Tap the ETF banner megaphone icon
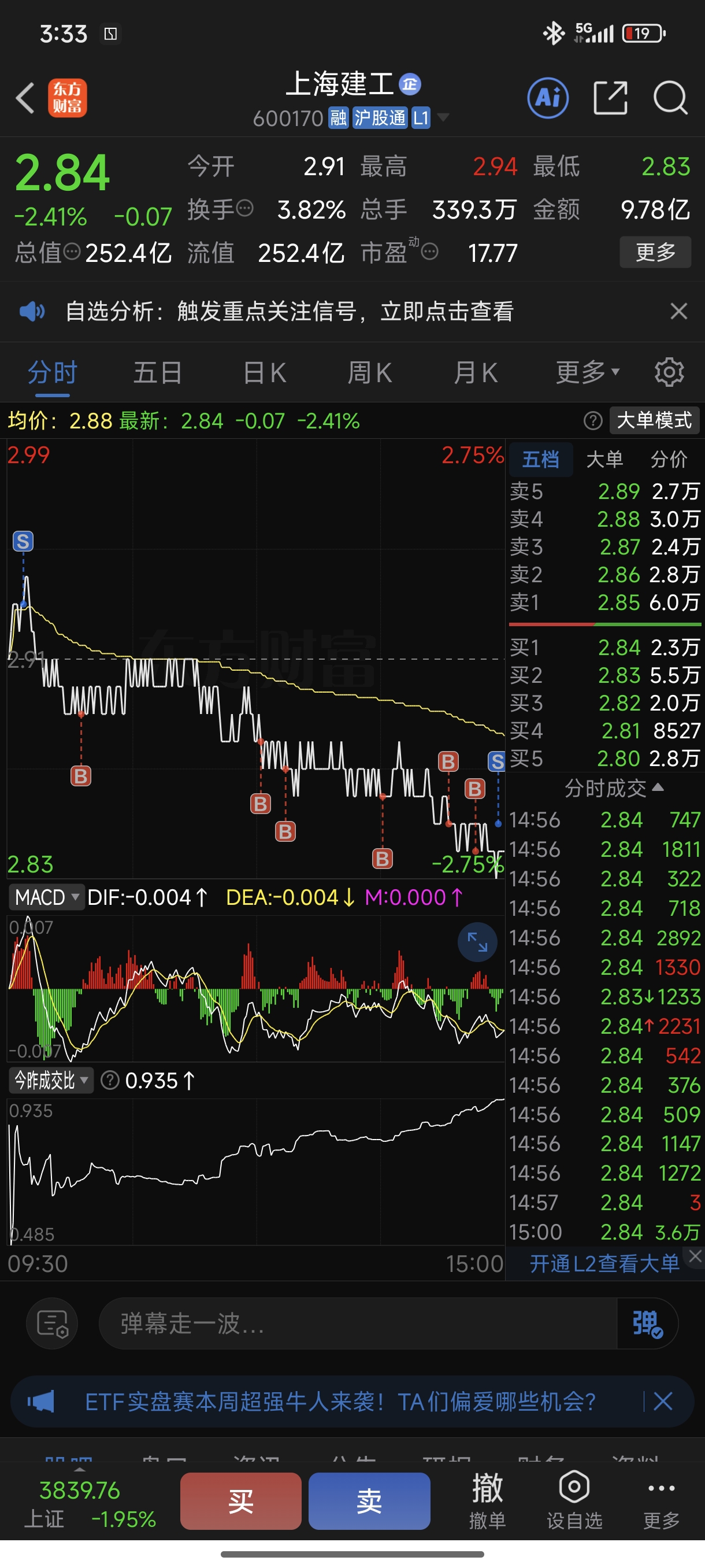 [x=42, y=1401]
